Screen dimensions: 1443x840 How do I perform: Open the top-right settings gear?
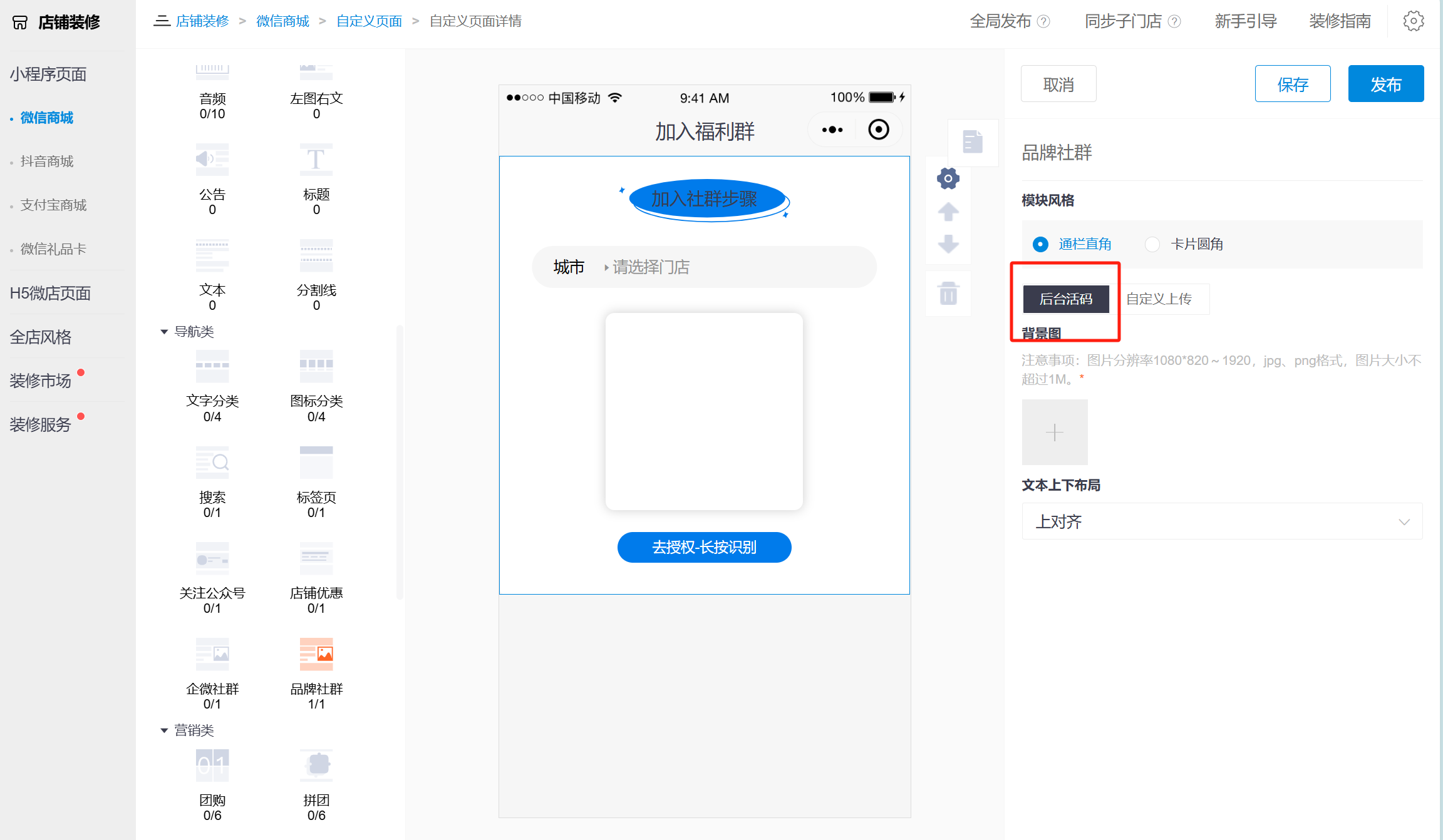1414,21
